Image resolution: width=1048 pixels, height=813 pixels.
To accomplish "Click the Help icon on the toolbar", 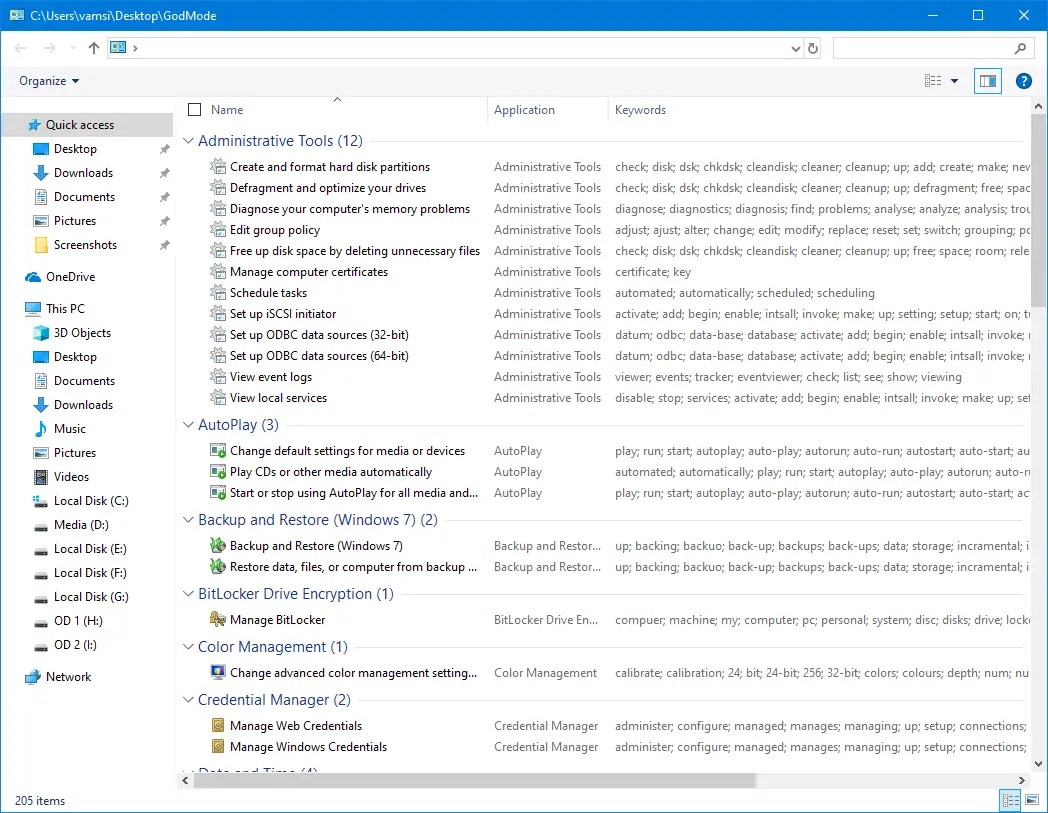I will (1023, 81).
